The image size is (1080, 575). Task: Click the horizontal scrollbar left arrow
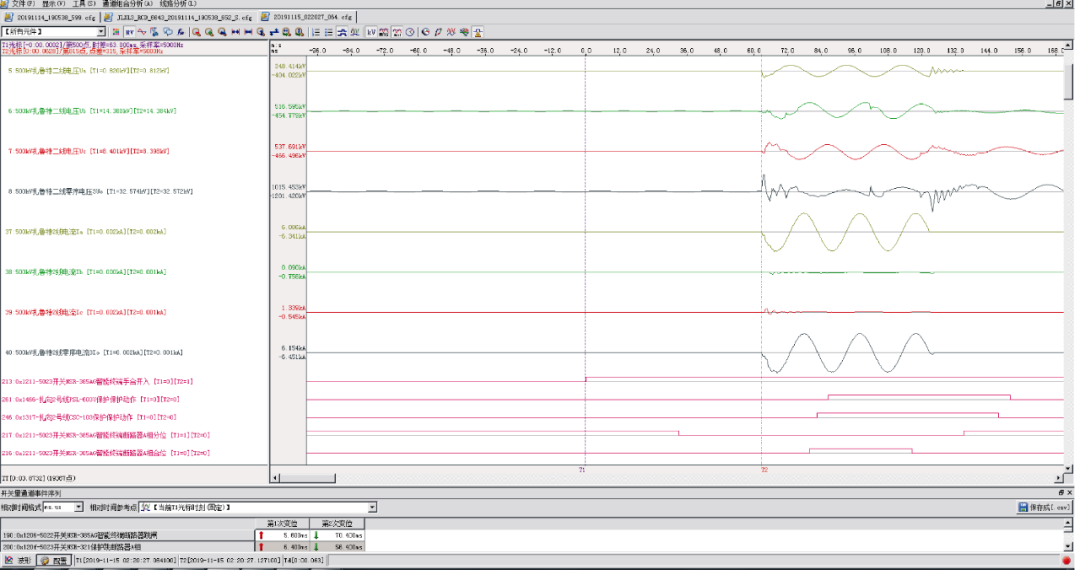point(275,477)
